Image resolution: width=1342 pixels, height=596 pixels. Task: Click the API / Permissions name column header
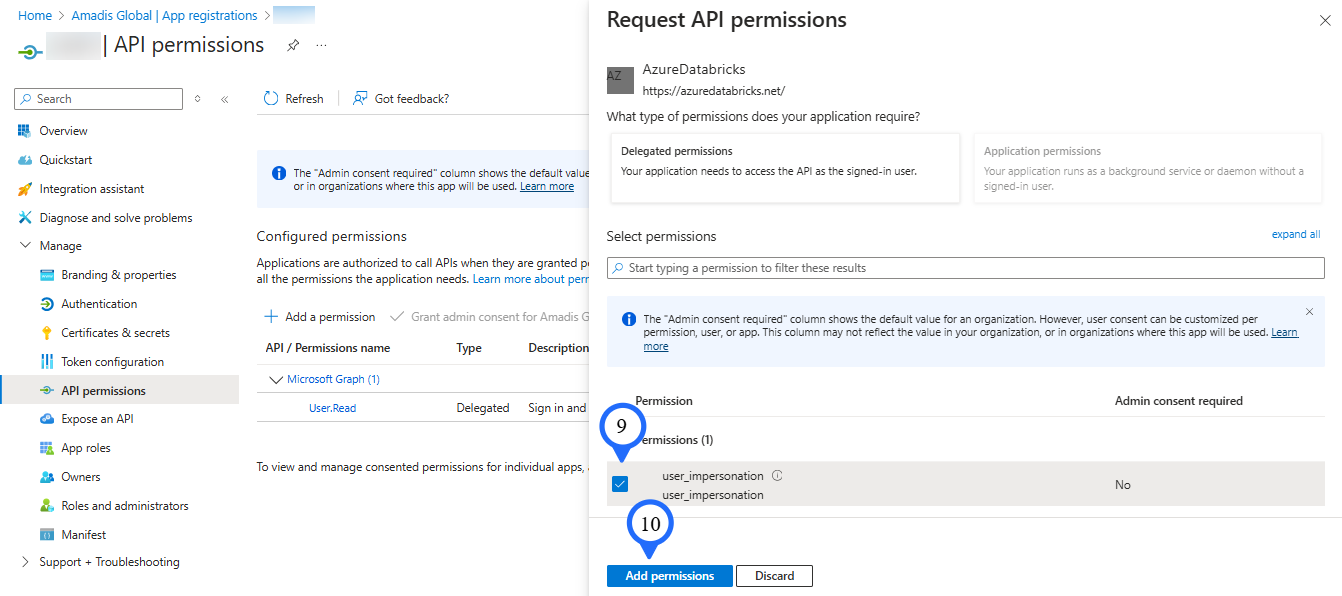pos(328,348)
